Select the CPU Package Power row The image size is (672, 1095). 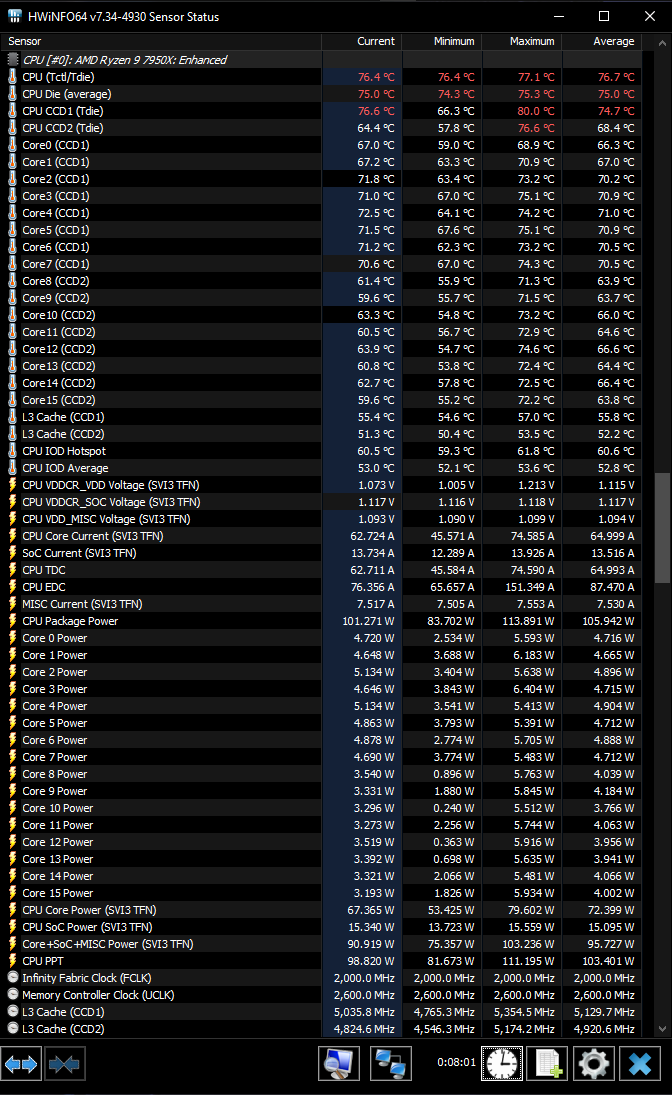[x=321, y=621]
